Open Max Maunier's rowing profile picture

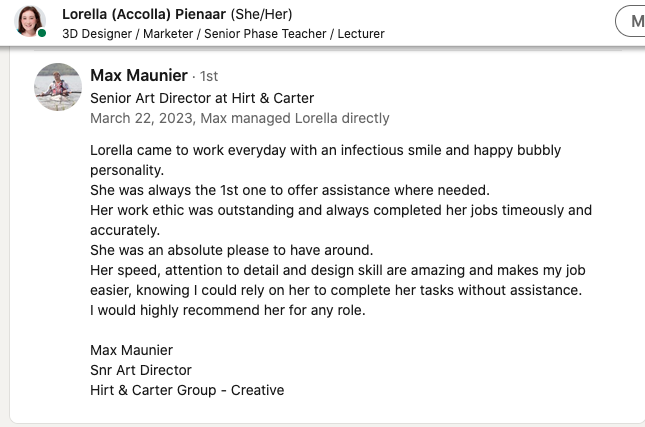coord(58,87)
